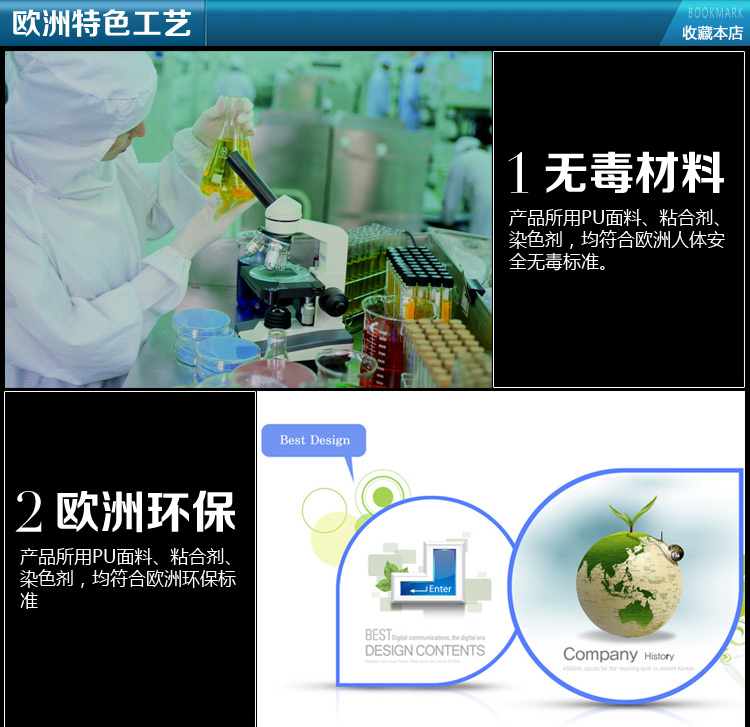Click the BOOKMARK text in the banner corner
The width and height of the screenshot is (750, 727).
[x=715, y=13]
